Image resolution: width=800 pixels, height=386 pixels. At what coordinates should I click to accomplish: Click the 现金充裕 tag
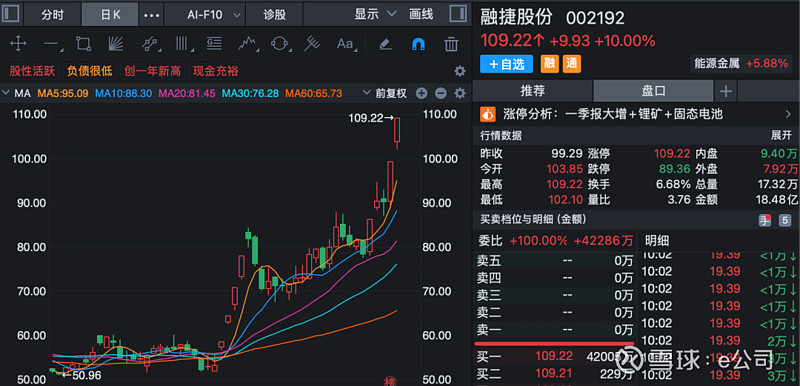215,71
